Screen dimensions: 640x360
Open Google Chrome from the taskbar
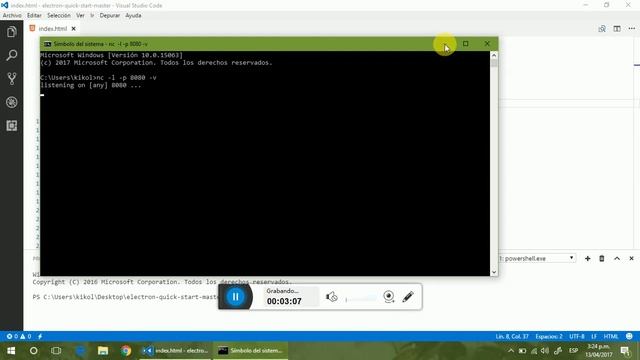[x=126, y=351]
